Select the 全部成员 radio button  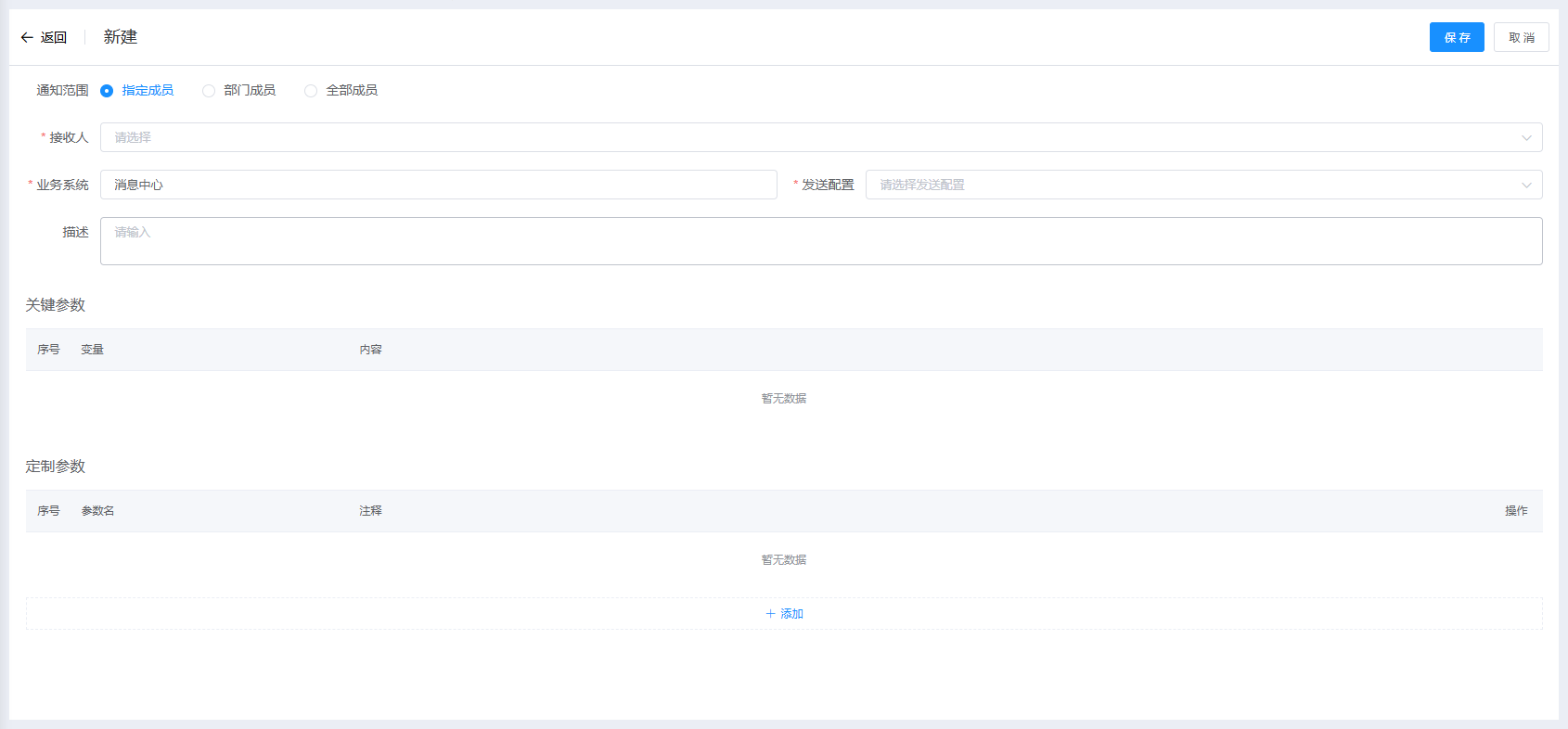pos(311,91)
